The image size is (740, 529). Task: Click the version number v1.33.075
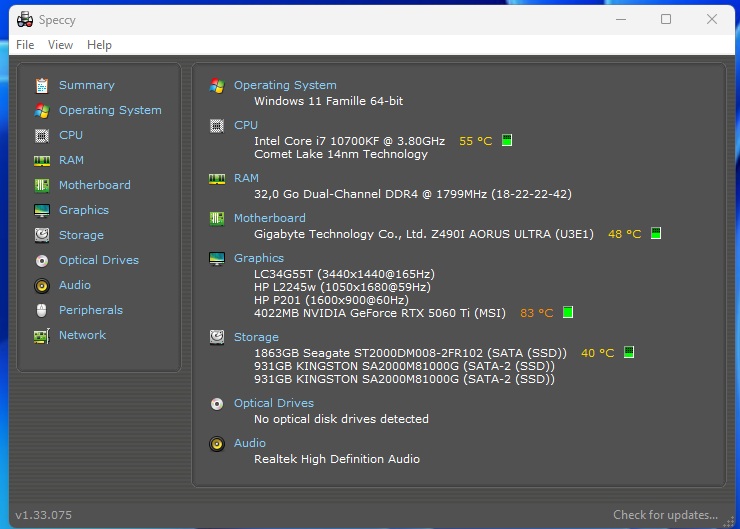click(x=43, y=515)
